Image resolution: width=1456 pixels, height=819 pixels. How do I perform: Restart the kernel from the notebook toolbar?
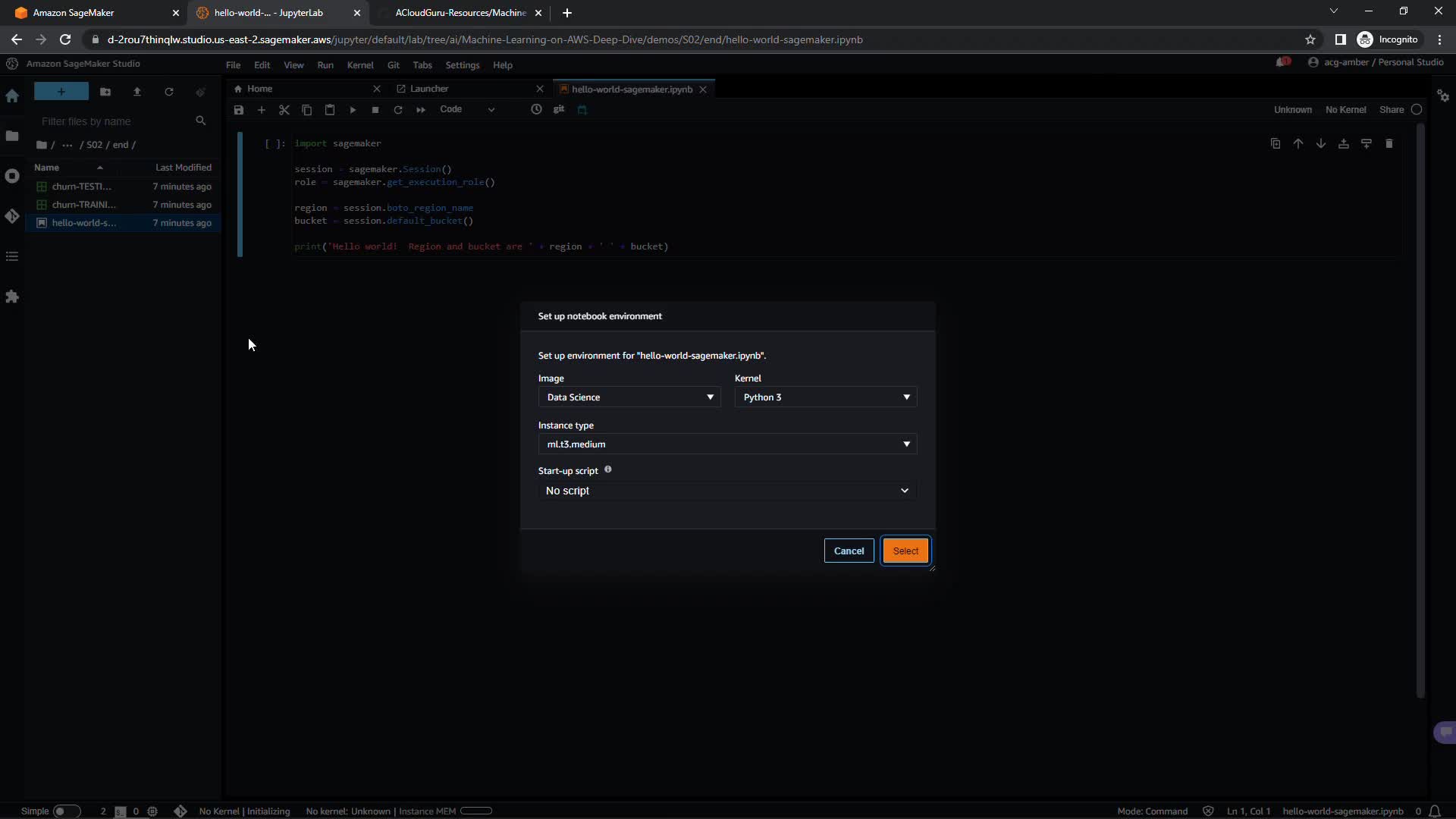pyautogui.click(x=398, y=110)
